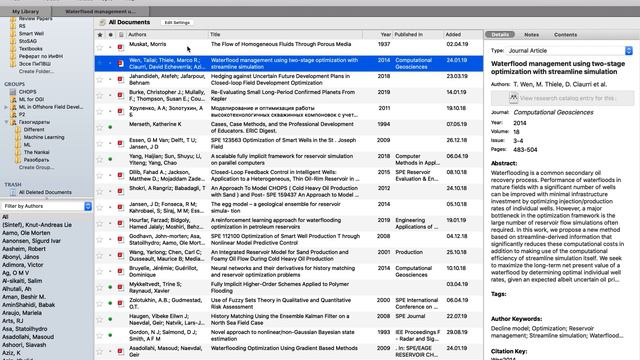Select the CHOPS group icon

[13, 92]
